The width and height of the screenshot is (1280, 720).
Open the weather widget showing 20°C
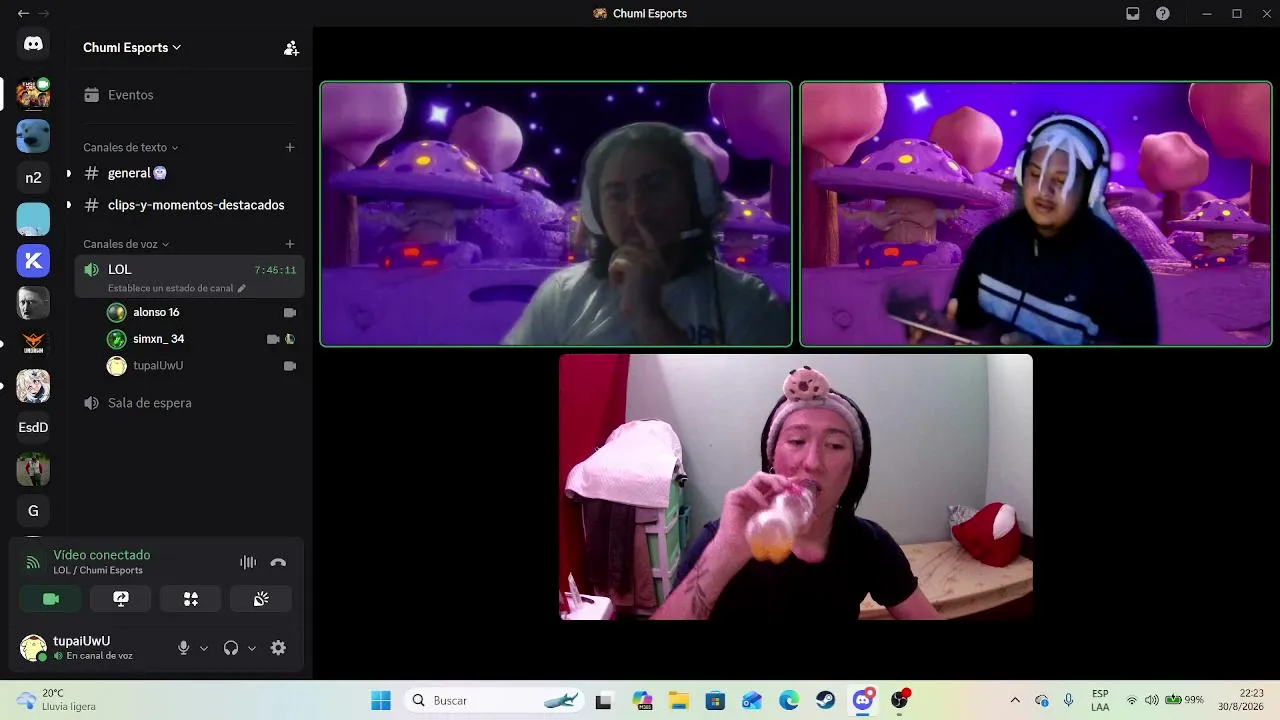coord(58,700)
